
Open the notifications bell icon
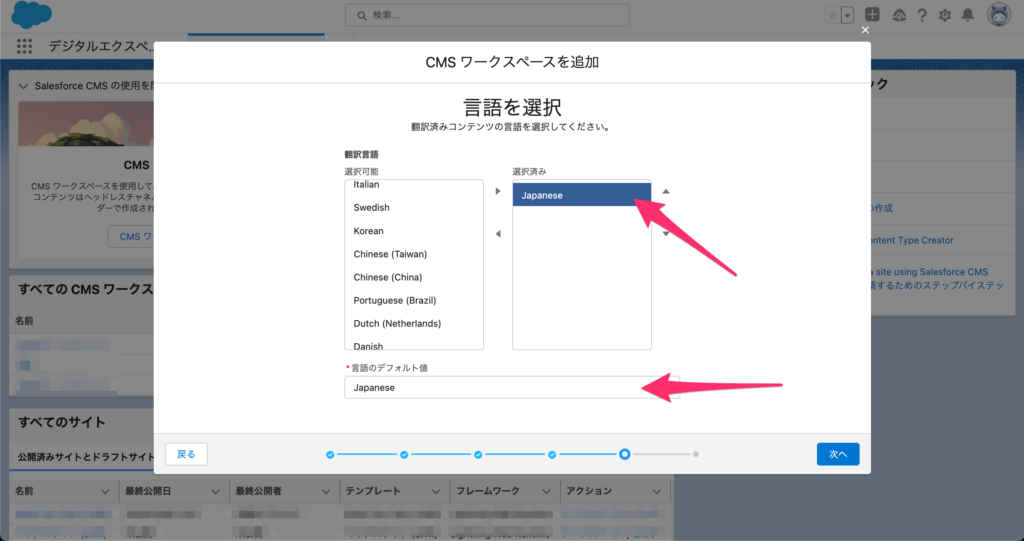[x=968, y=15]
